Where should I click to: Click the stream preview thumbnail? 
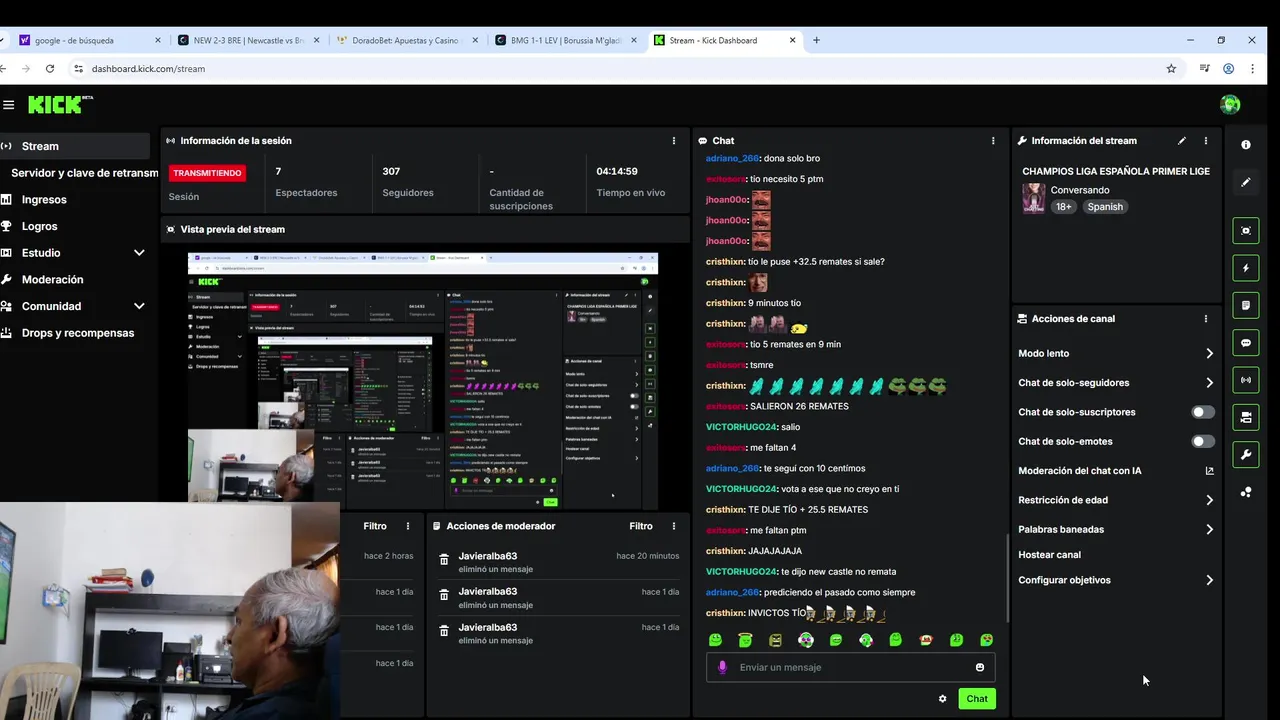(x=423, y=382)
